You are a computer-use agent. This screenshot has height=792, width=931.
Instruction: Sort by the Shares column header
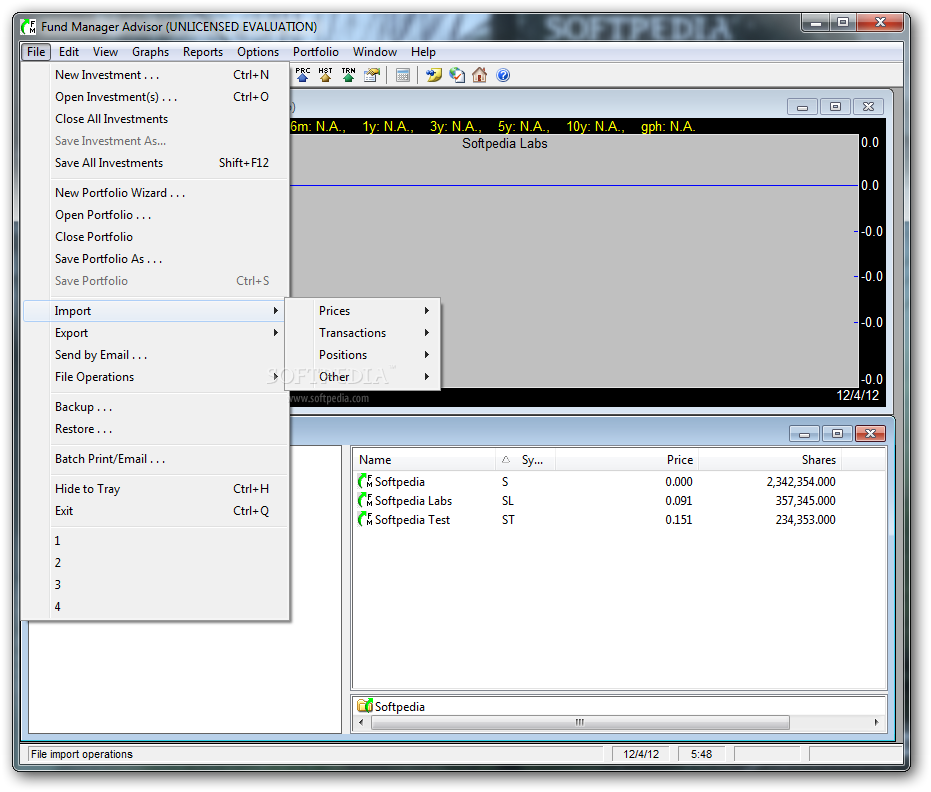770,460
